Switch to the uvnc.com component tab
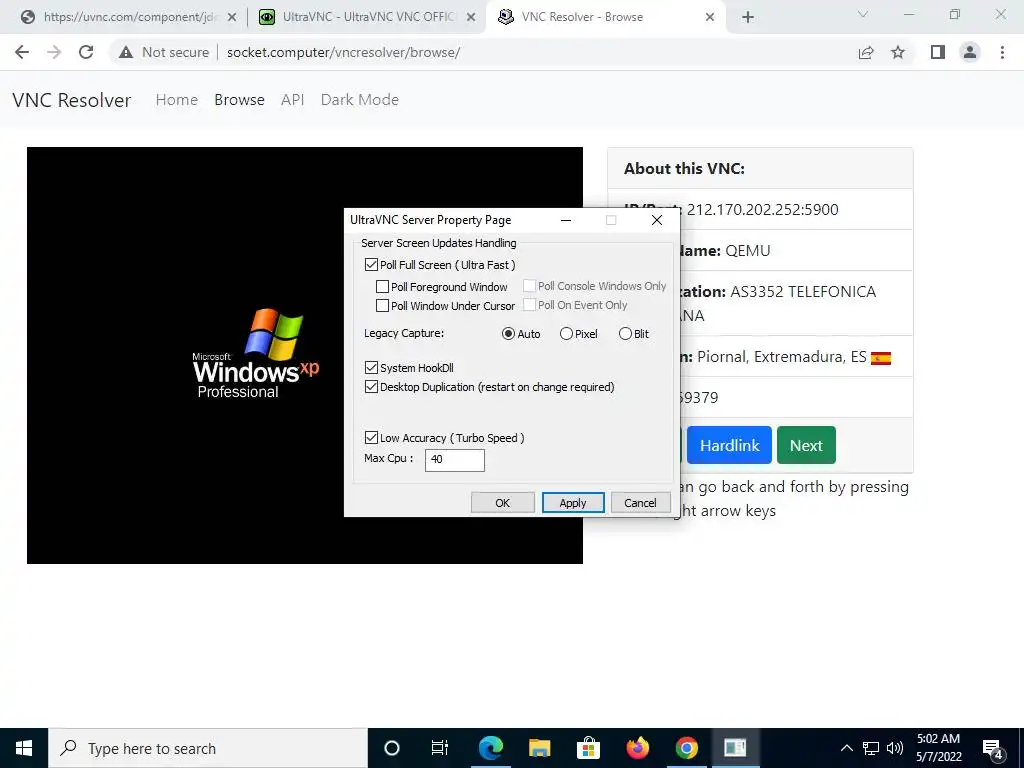The image size is (1024, 768). pos(127,17)
